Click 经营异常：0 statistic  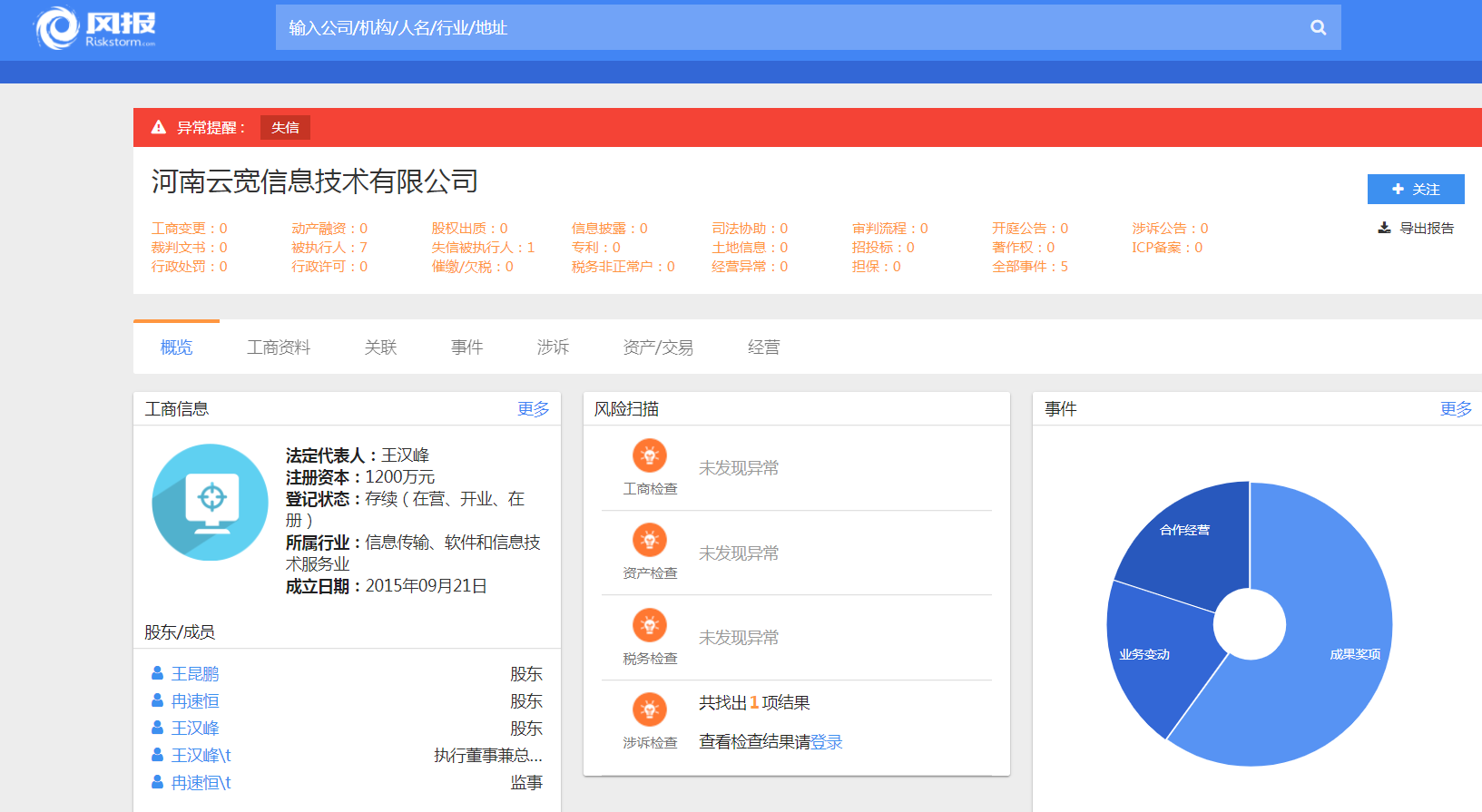pos(750,267)
